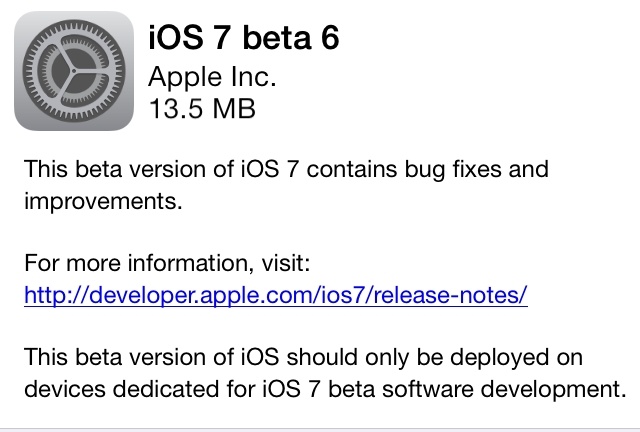This screenshot has height=432, width=640.
Task: Click the "For more information, visit:" text
Action: pos(167,265)
